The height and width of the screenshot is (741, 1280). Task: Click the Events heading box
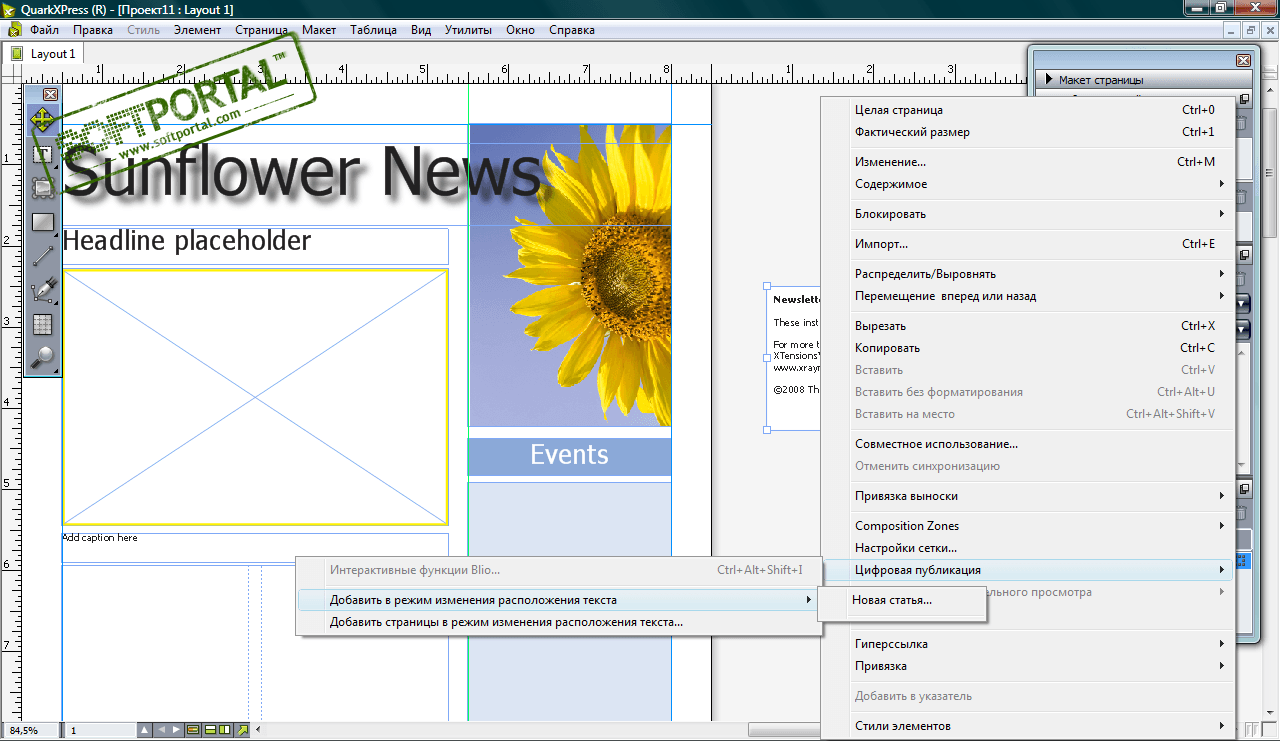pyautogui.click(x=569, y=456)
